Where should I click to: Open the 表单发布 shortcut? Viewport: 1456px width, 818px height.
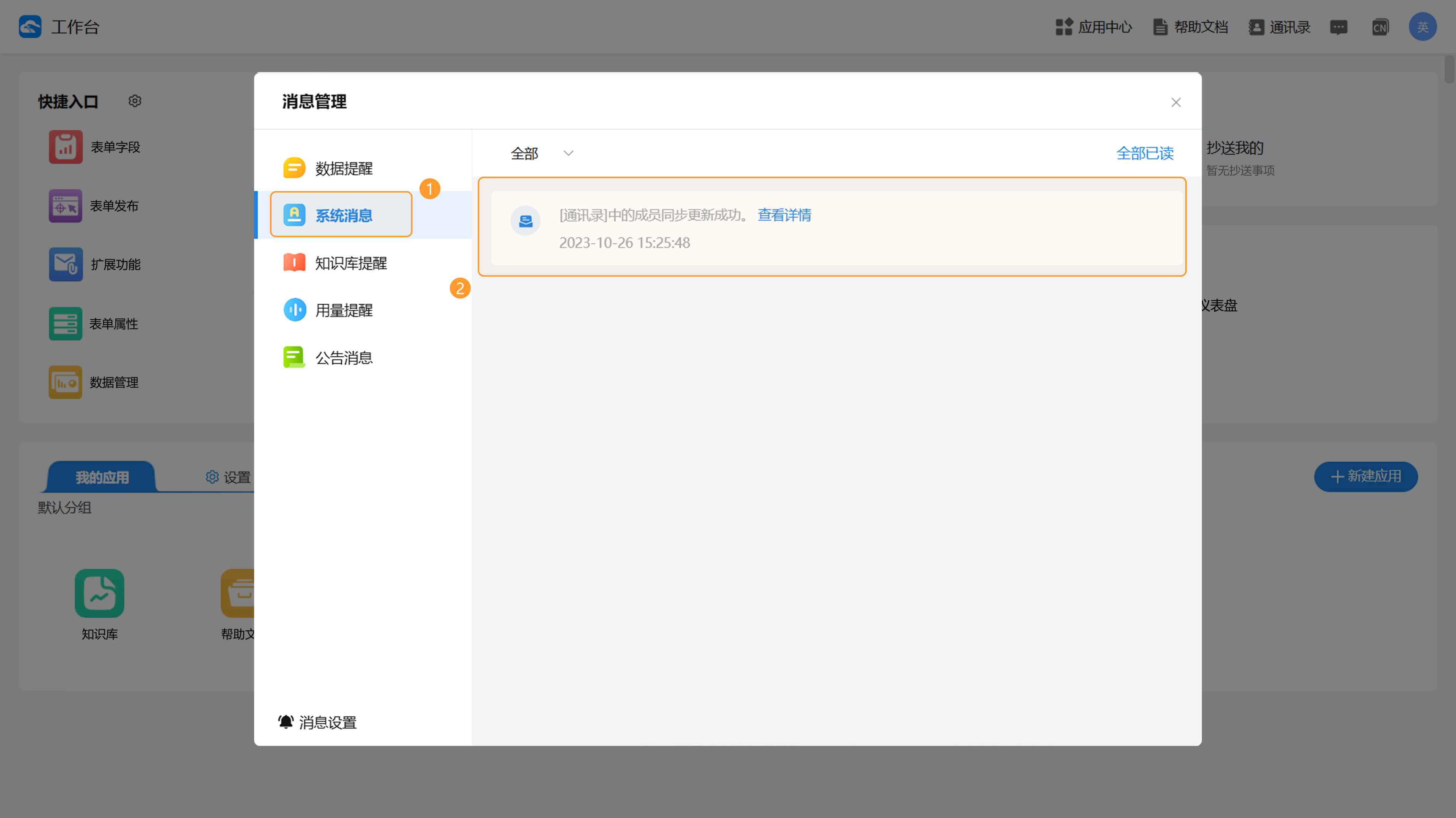coord(94,205)
